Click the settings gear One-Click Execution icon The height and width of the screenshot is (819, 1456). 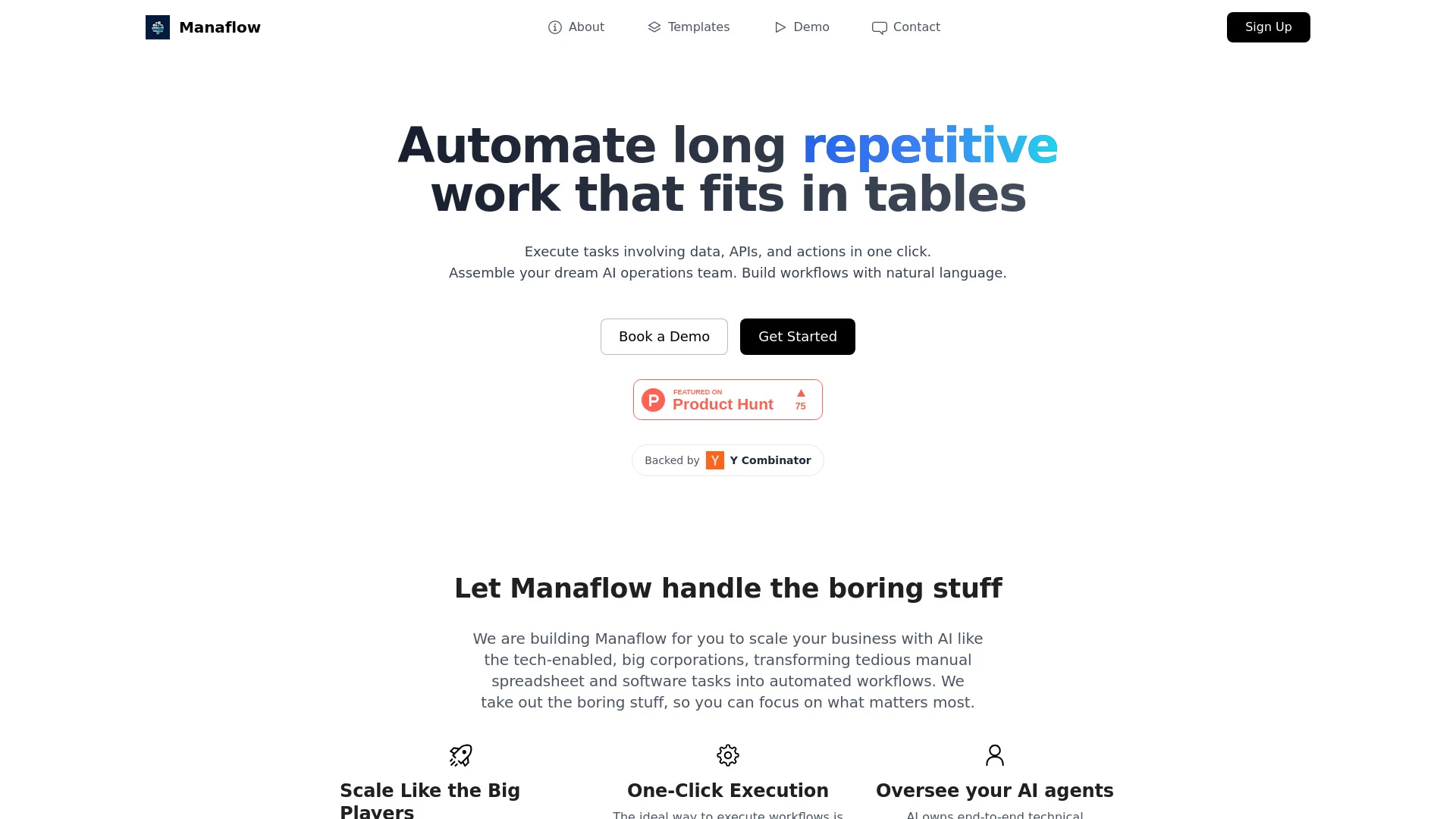click(x=728, y=755)
